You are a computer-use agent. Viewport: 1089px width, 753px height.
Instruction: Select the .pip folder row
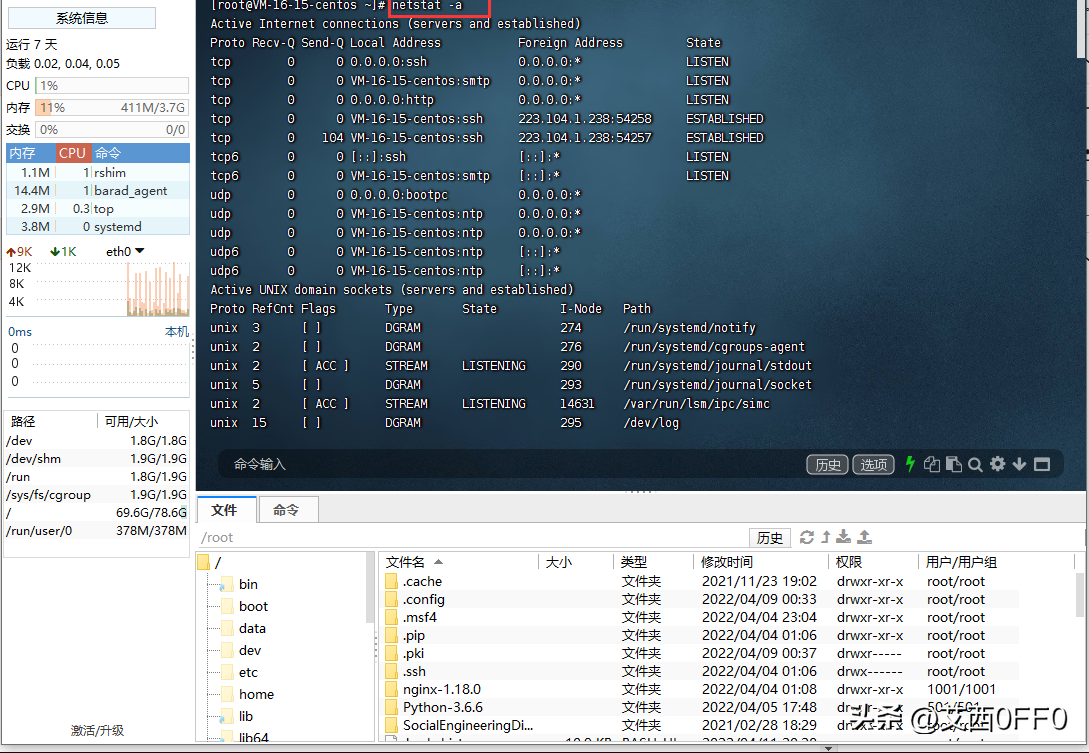point(701,636)
